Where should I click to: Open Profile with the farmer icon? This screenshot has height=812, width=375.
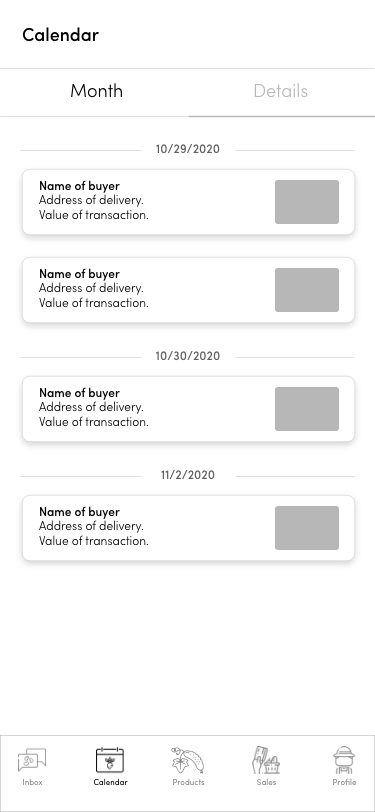(344, 760)
